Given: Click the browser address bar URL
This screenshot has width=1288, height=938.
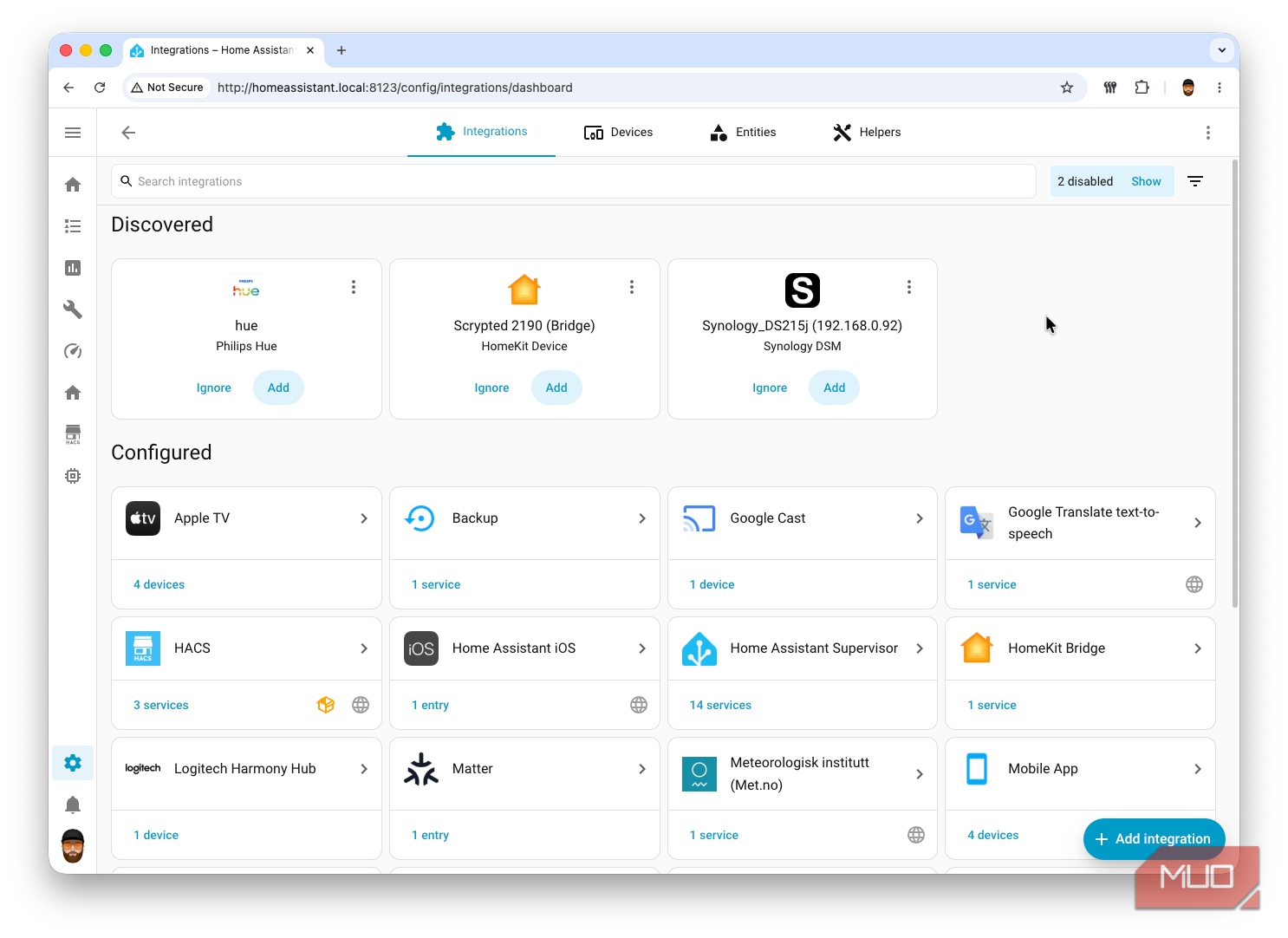Looking at the screenshot, I should click(395, 88).
